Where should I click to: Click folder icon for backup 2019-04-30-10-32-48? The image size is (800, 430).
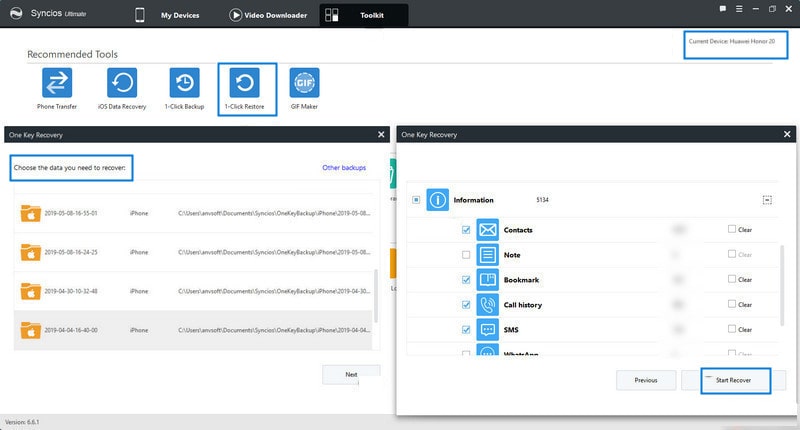click(31, 291)
